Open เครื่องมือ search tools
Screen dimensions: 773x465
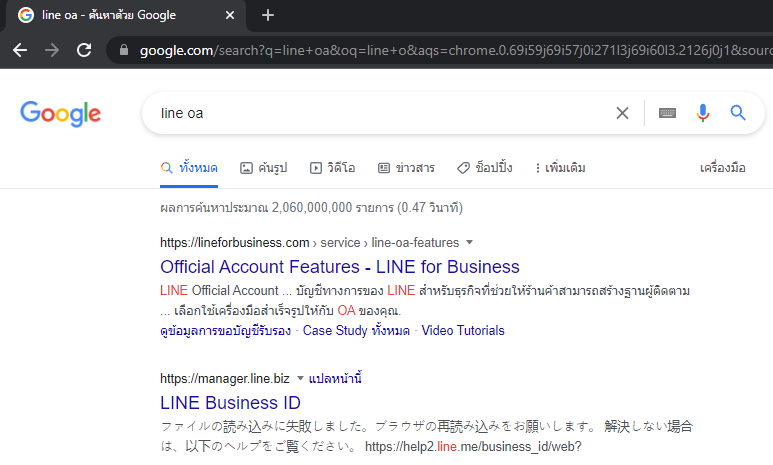tap(722, 168)
